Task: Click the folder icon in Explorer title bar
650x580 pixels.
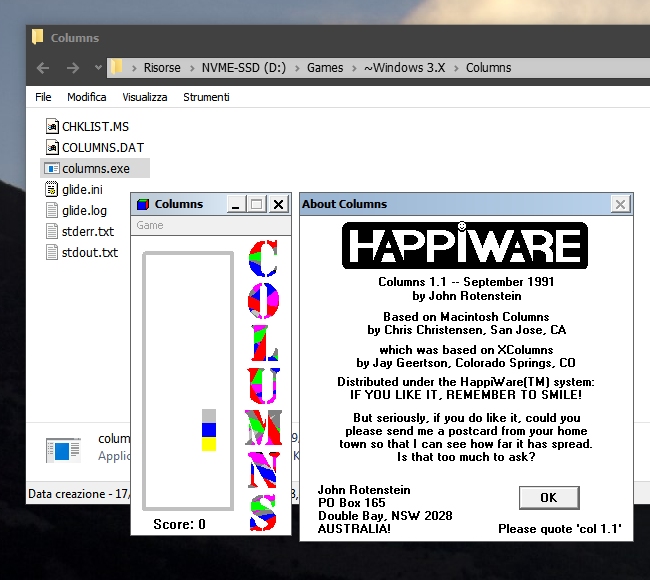Action: point(37,36)
